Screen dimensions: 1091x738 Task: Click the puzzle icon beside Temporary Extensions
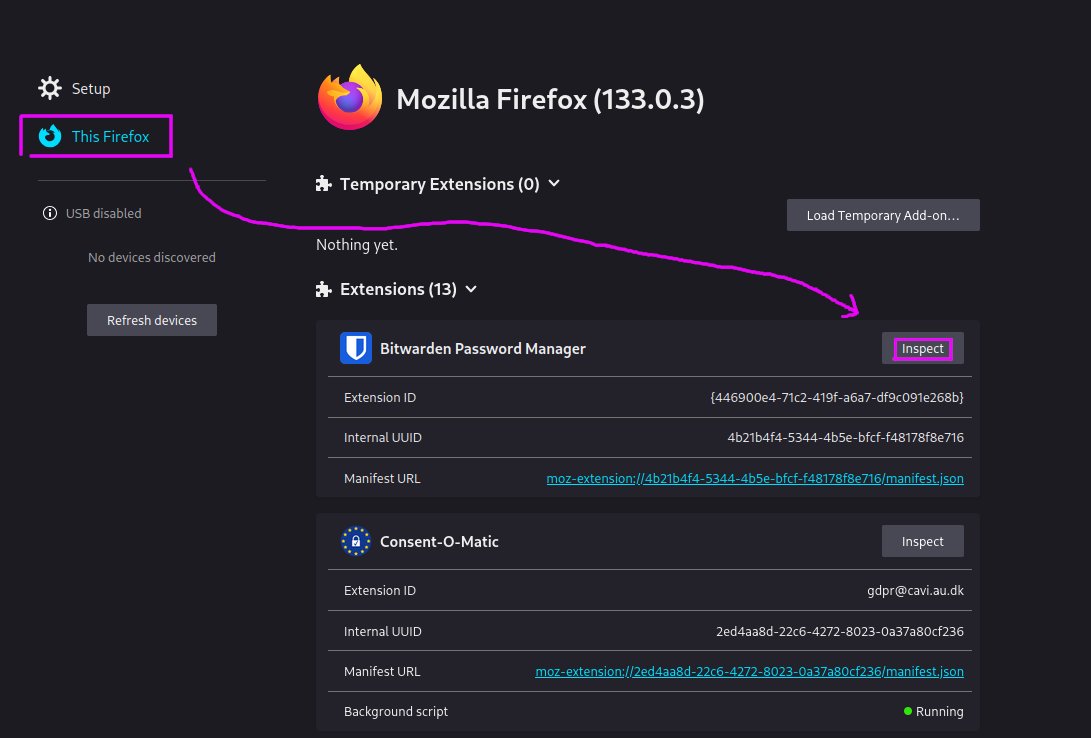[323, 183]
